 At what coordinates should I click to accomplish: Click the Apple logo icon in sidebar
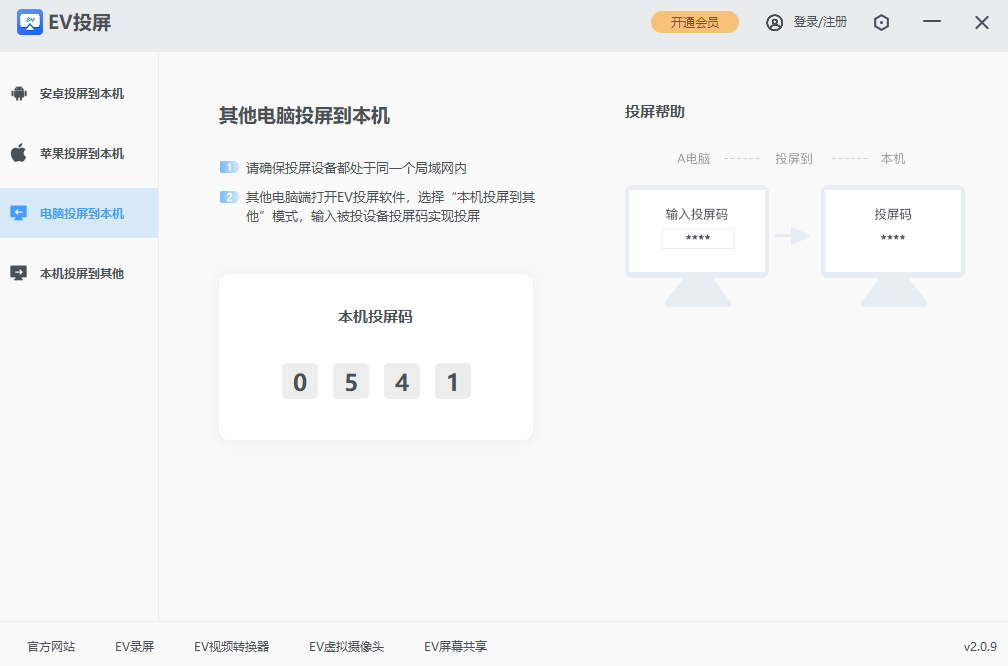[x=18, y=153]
